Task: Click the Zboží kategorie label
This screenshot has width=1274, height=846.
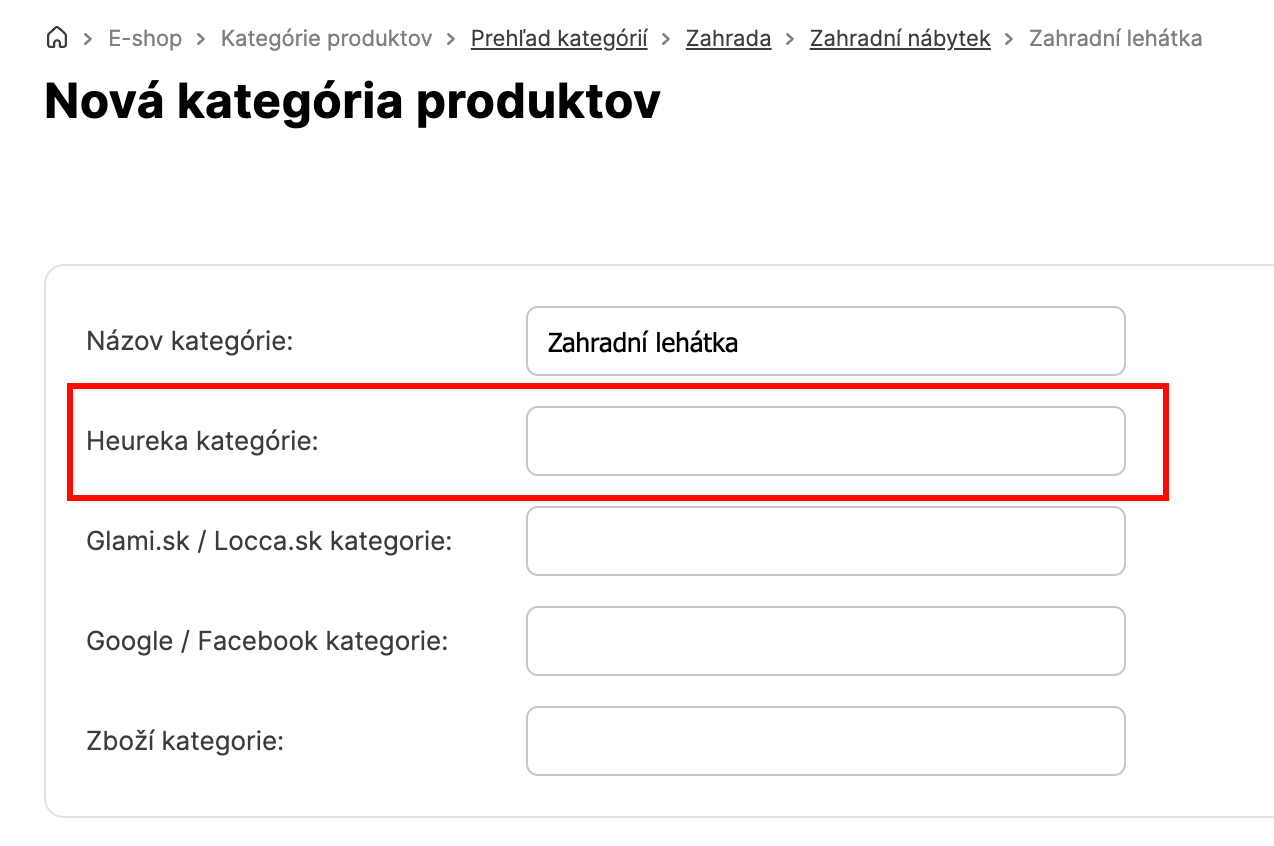Action: (x=186, y=741)
